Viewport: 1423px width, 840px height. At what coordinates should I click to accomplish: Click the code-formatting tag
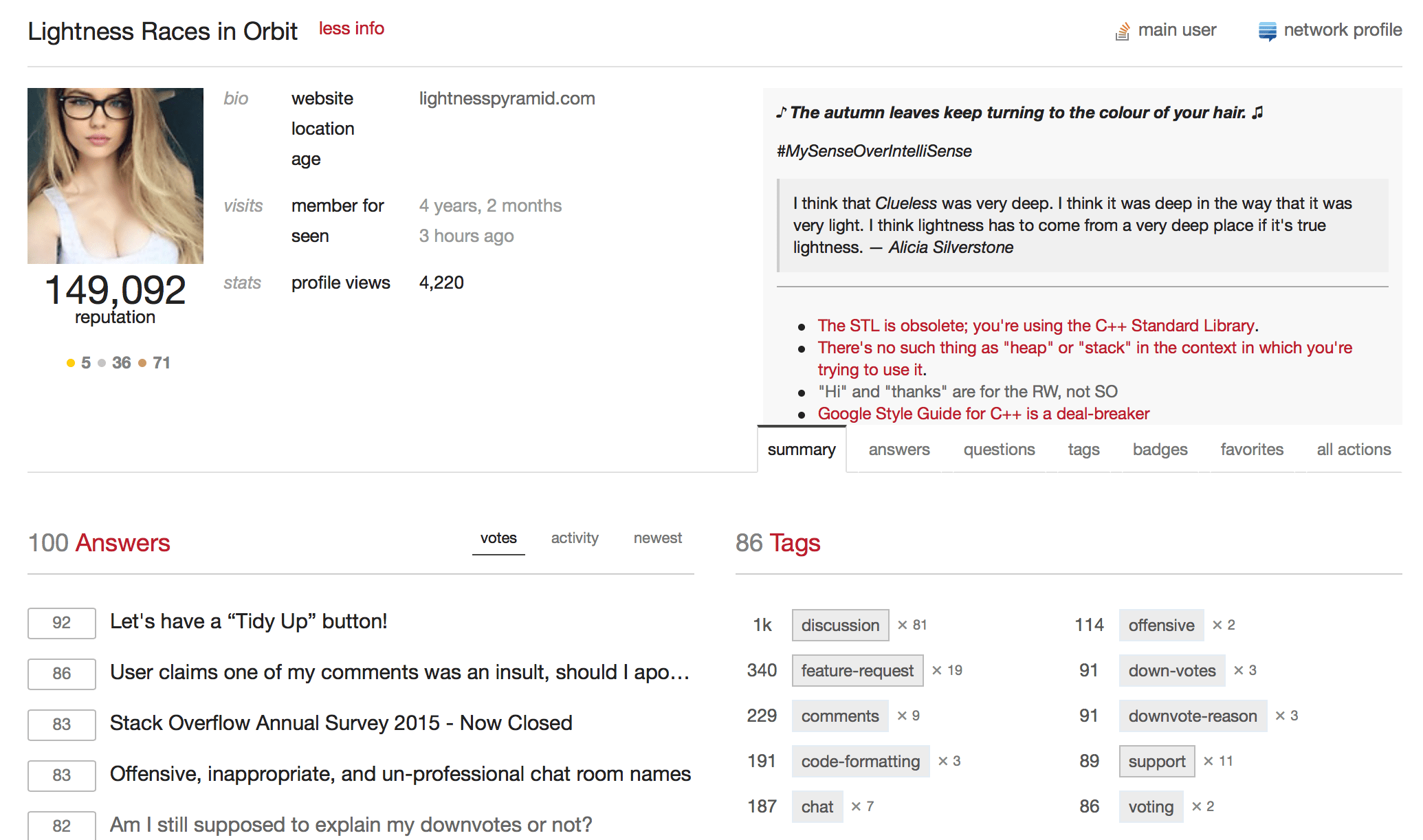861,761
